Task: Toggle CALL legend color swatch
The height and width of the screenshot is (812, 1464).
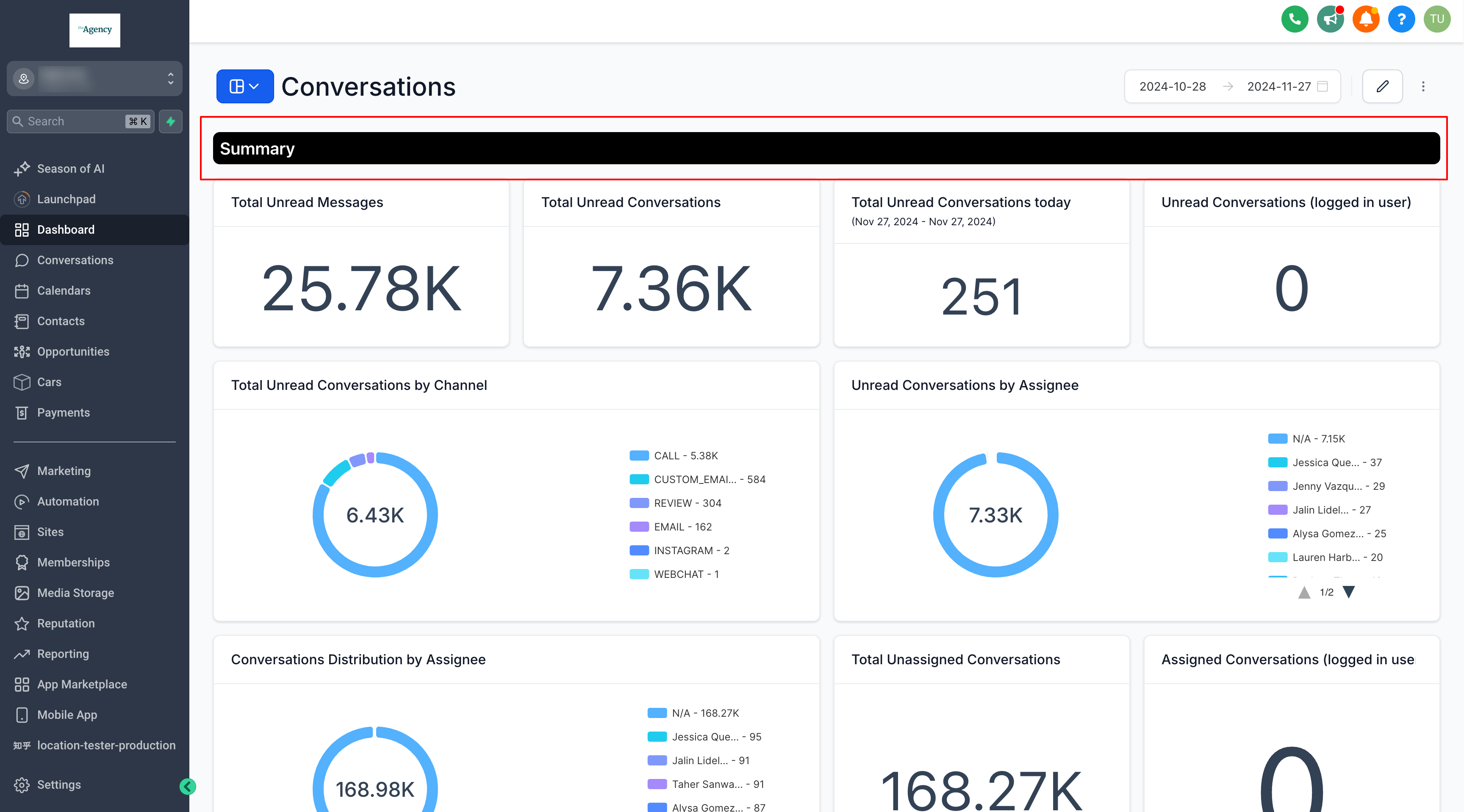Action: tap(639, 456)
